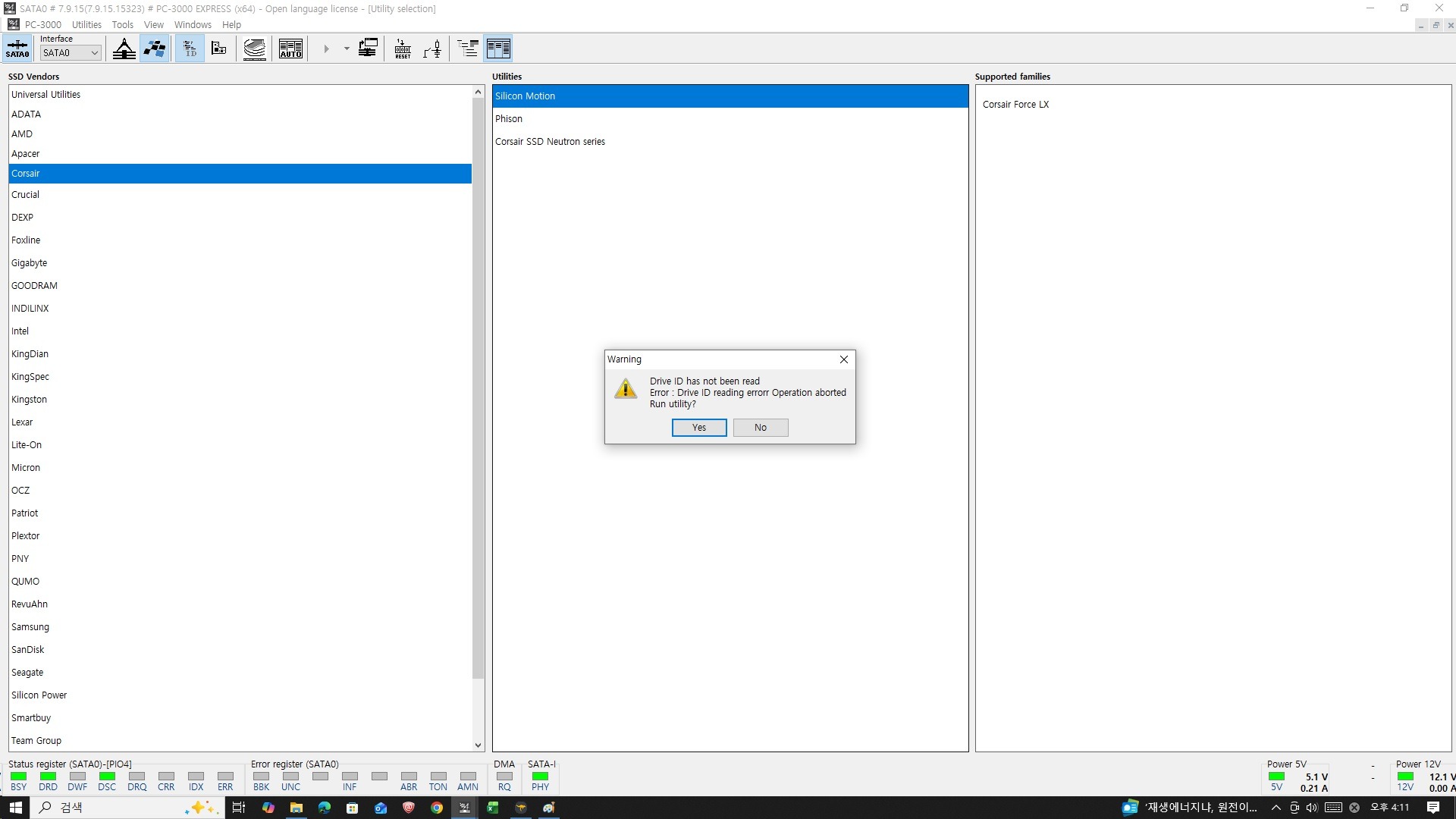The image size is (1456, 819).
Task: Show hidden system tray icons chevron
Action: pos(1276,808)
